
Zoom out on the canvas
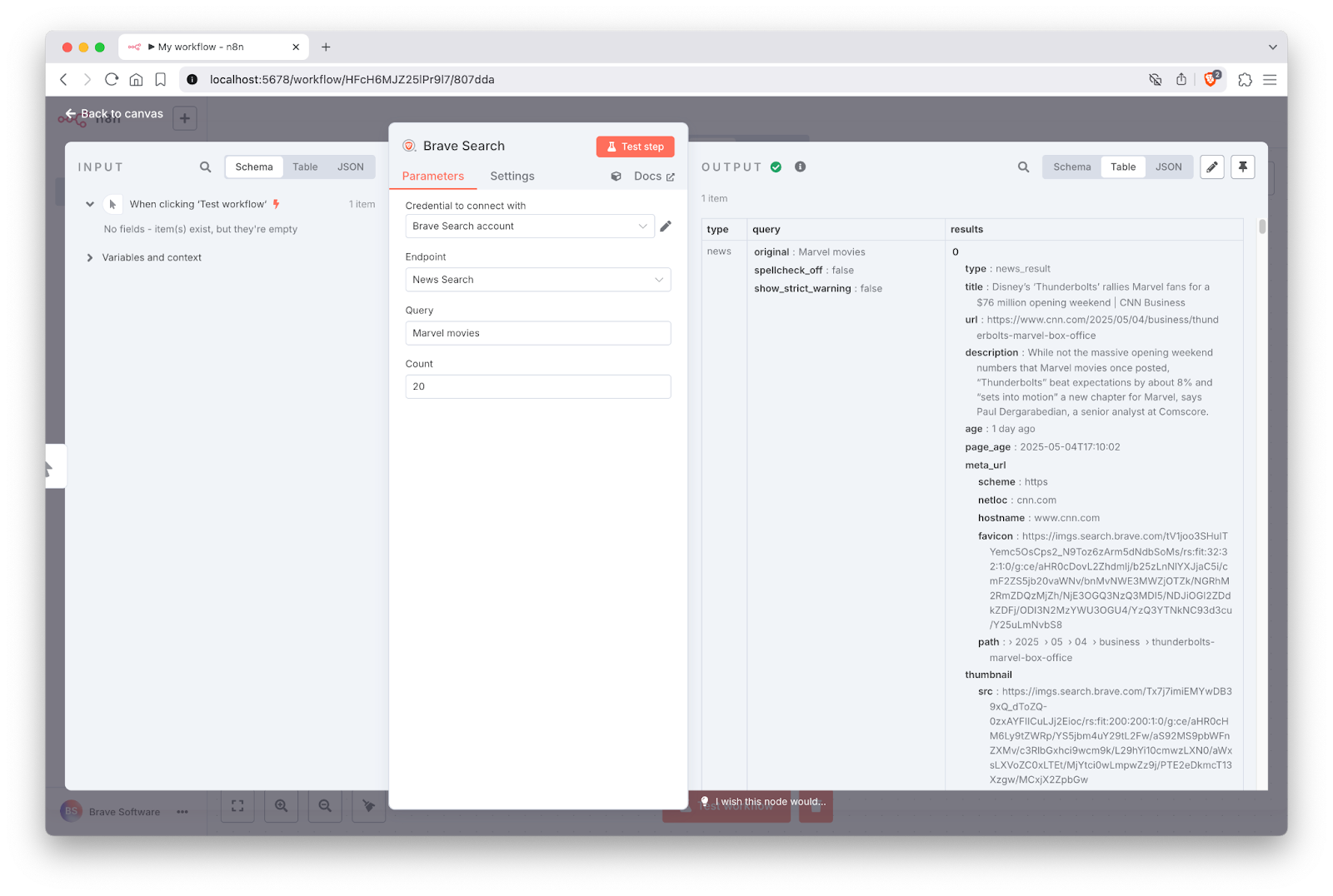click(325, 806)
